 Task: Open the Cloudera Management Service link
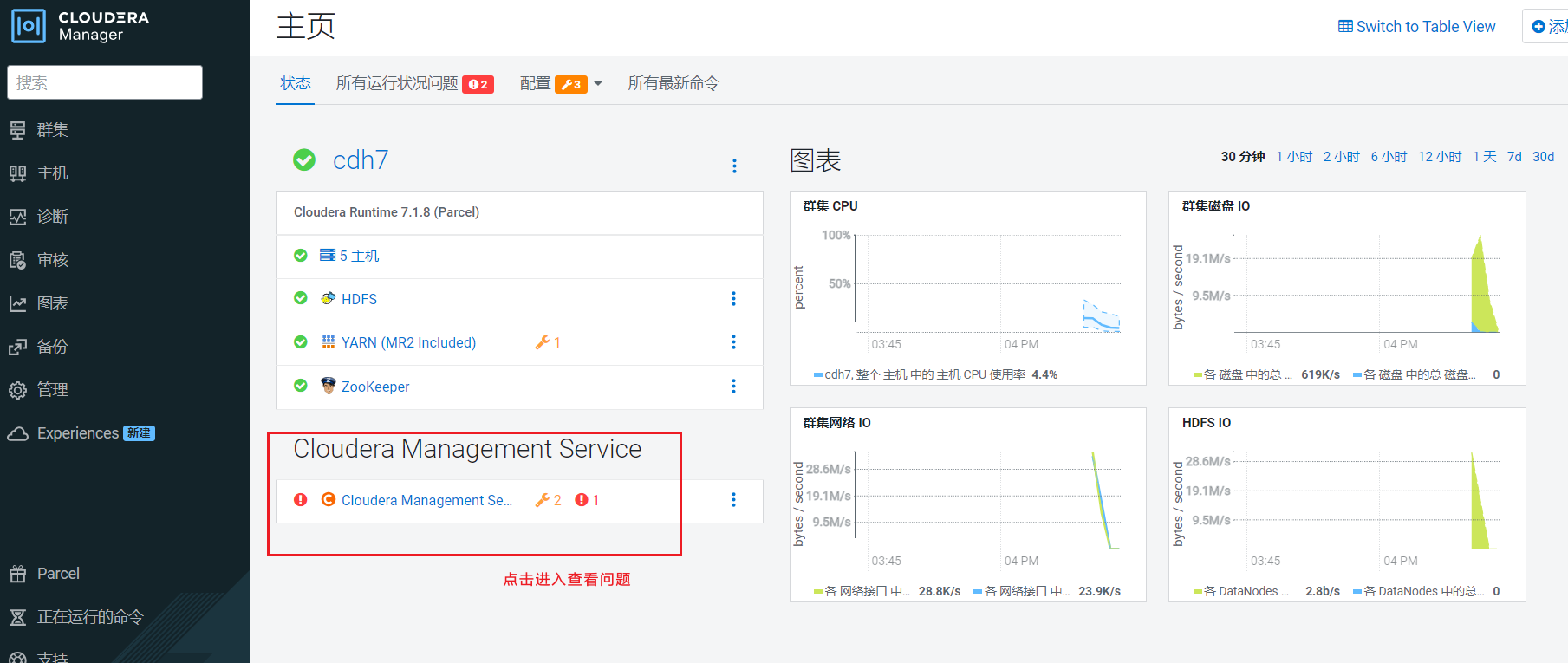tap(426, 500)
